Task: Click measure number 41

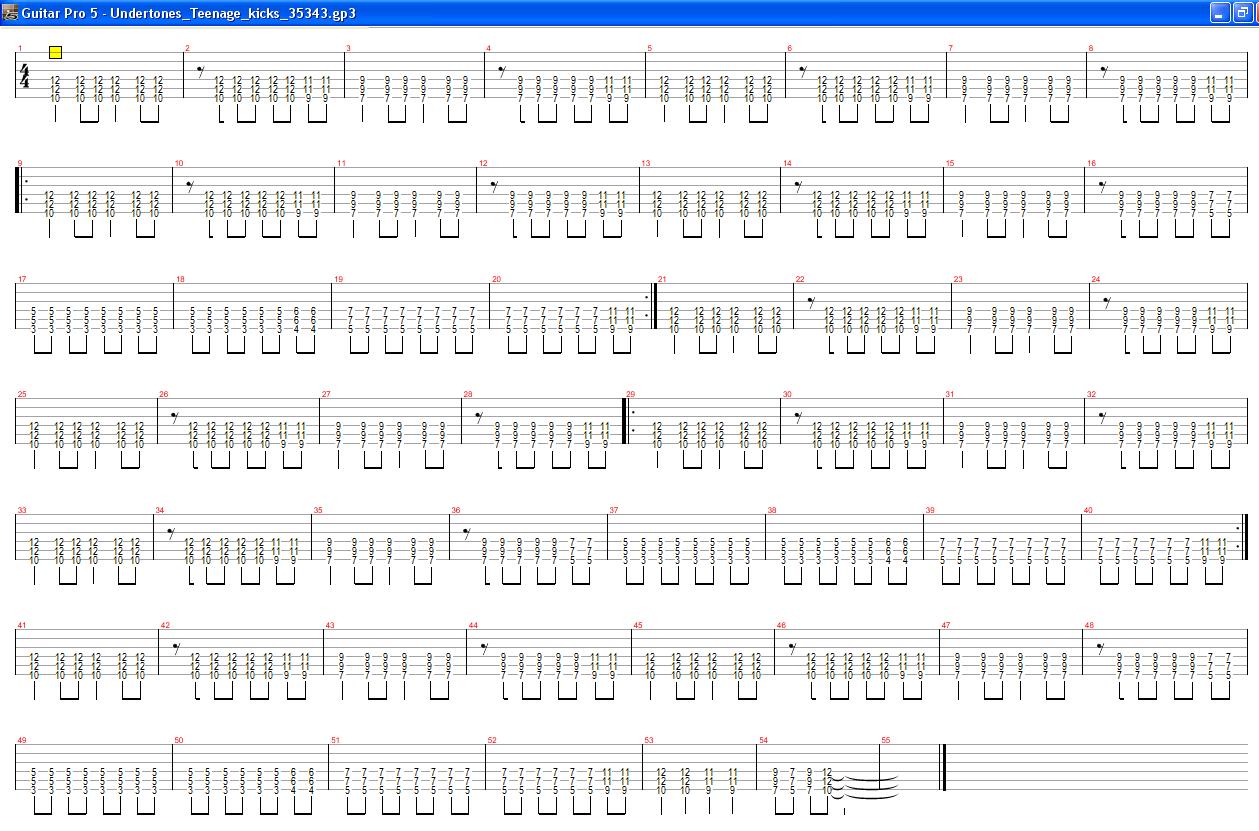Action: [22, 625]
